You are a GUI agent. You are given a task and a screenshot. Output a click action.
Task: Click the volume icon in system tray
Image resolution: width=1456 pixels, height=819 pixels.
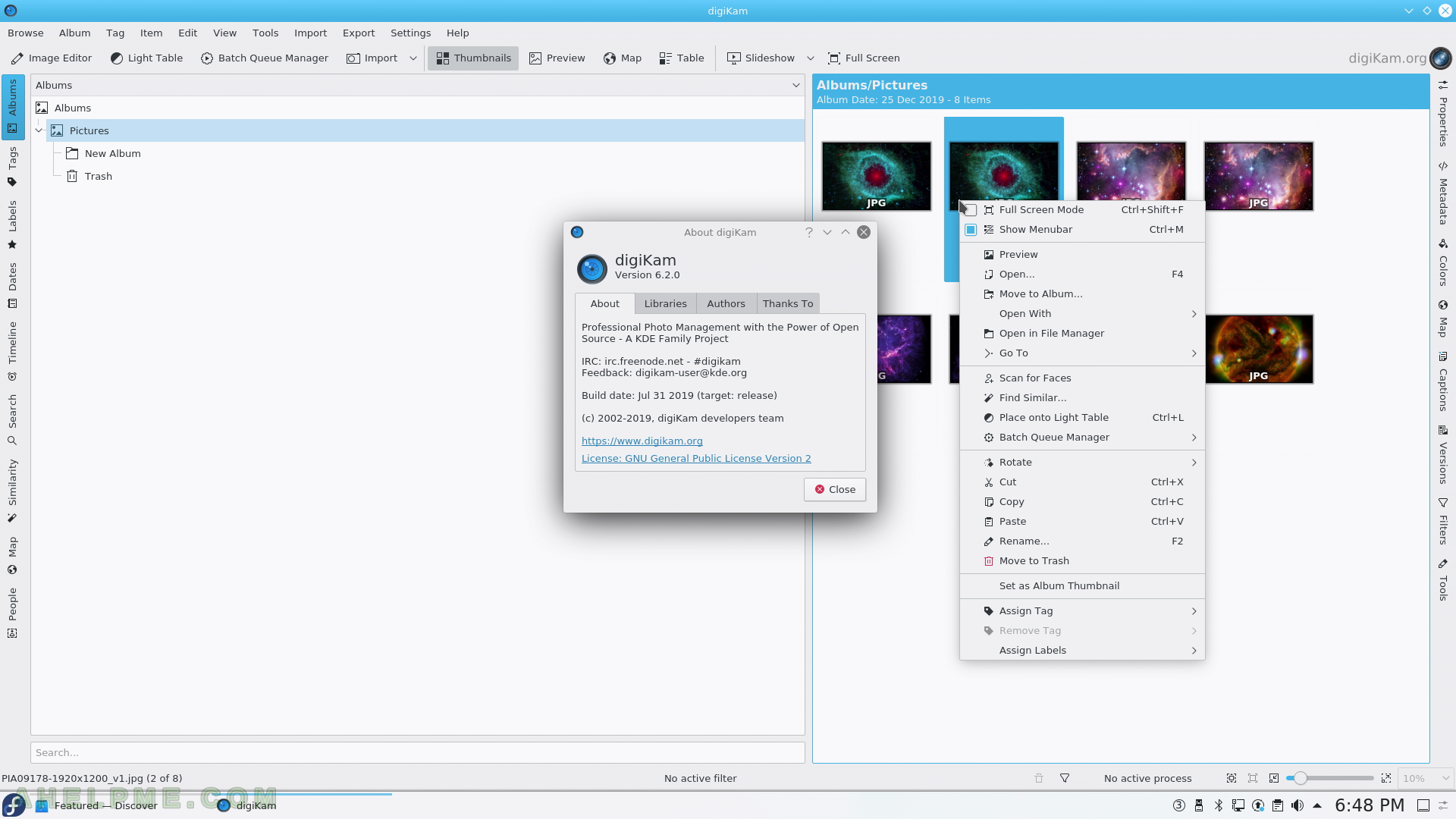[x=1298, y=805]
